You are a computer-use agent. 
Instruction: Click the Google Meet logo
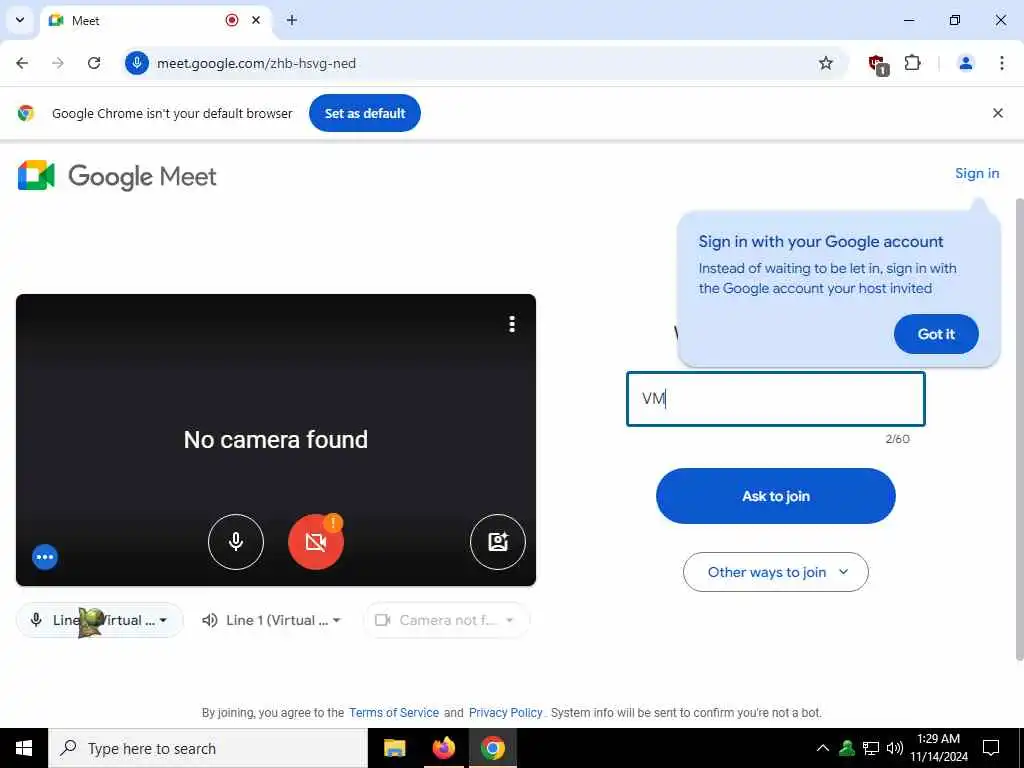tap(117, 176)
